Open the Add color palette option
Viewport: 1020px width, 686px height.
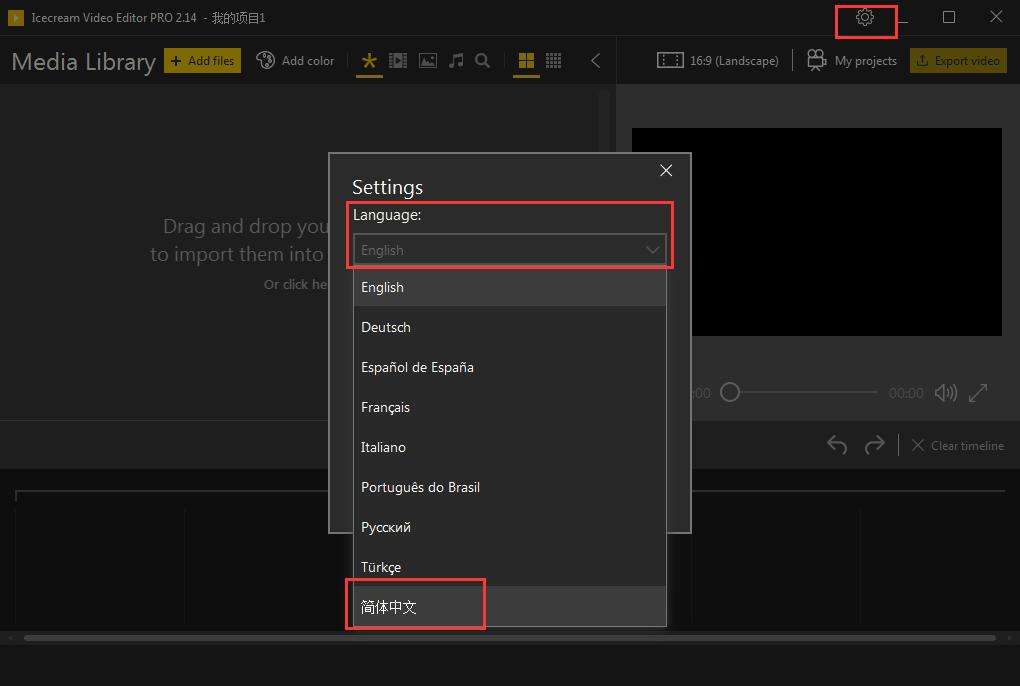(295, 60)
